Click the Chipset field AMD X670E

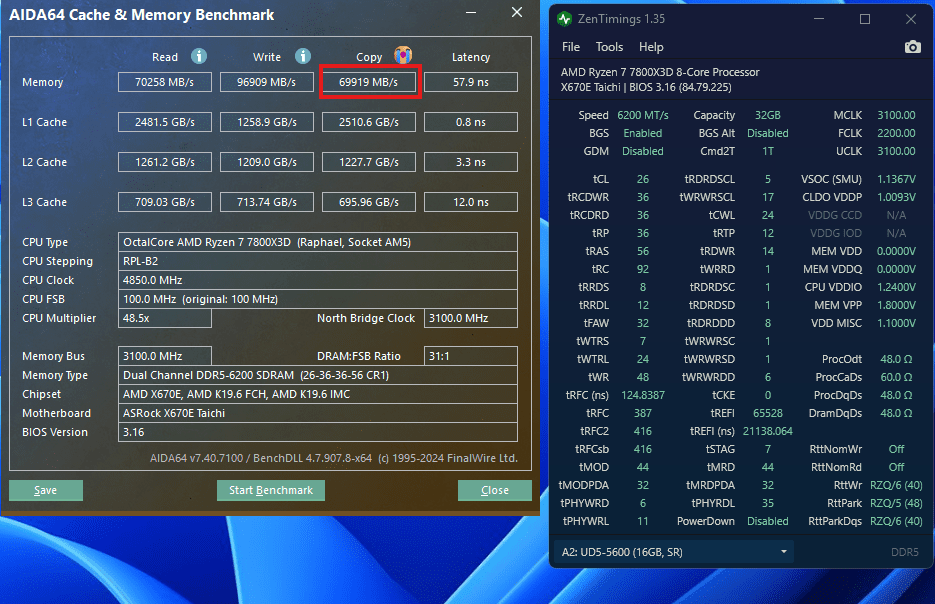318,394
